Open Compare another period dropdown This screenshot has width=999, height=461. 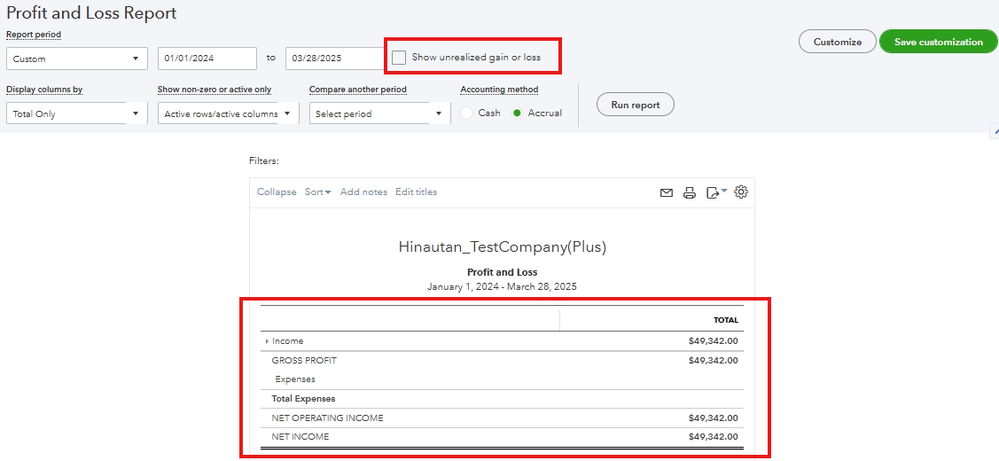coord(380,114)
